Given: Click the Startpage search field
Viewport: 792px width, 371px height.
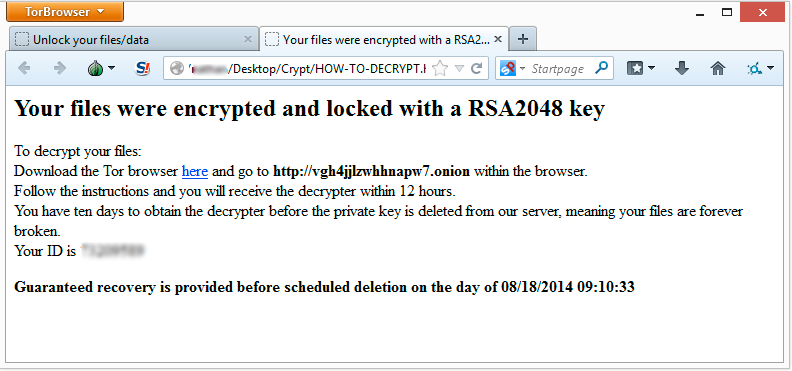Looking at the screenshot, I should click(558, 69).
